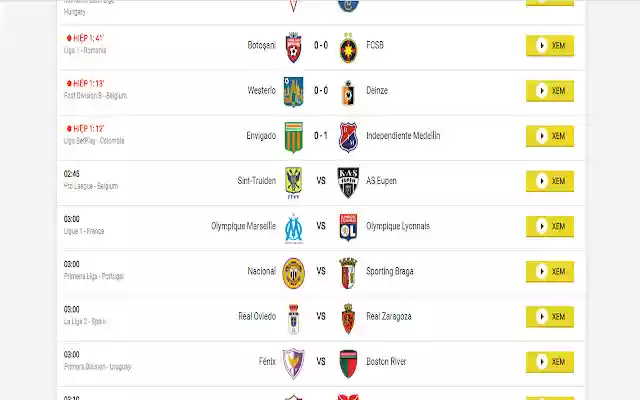Viewport: 640px width, 400px height.
Task: Click the Olympique Lyonnais crest
Action: (x=347, y=226)
